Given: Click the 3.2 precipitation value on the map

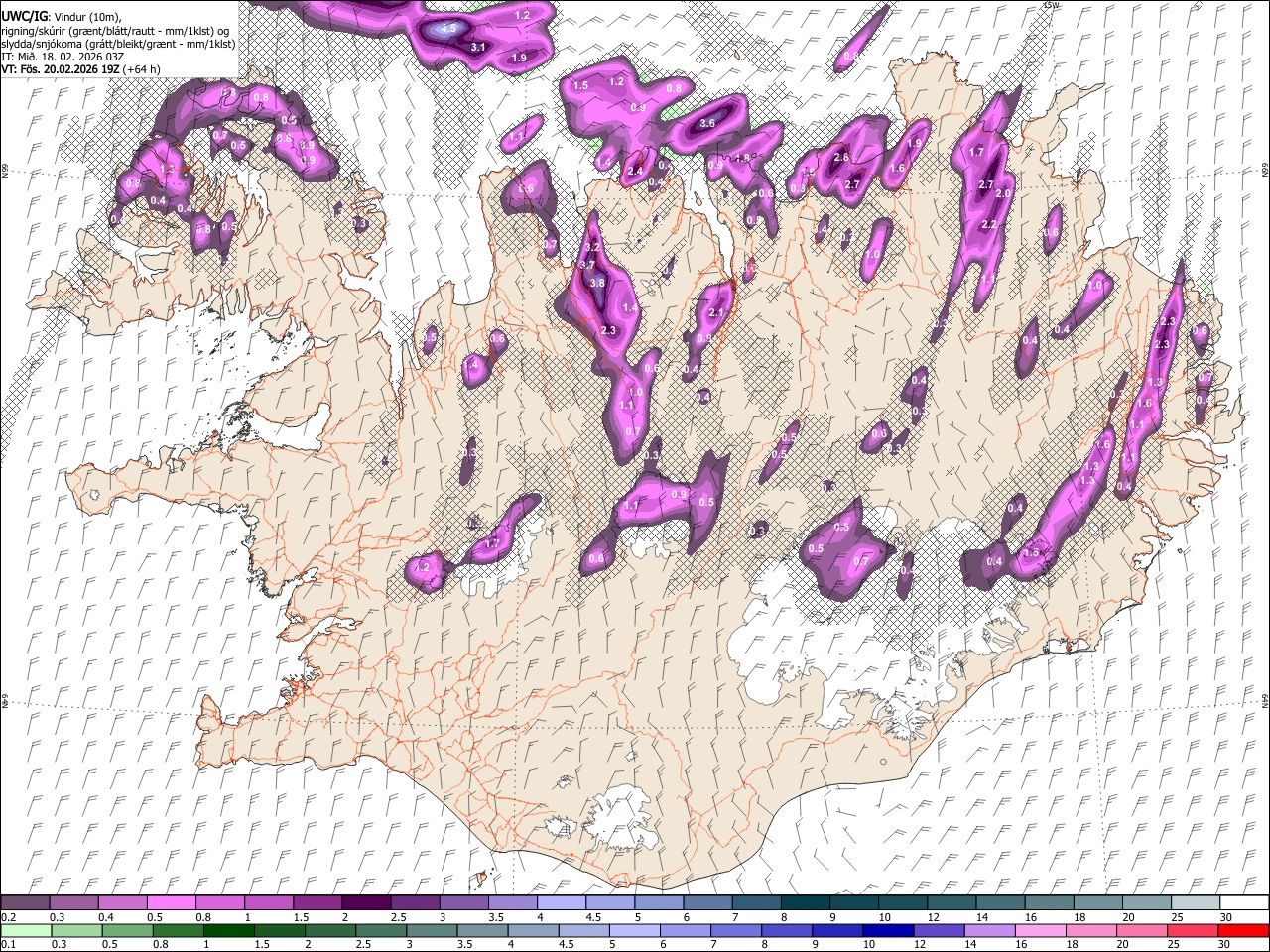Looking at the screenshot, I should coord(593,246).
